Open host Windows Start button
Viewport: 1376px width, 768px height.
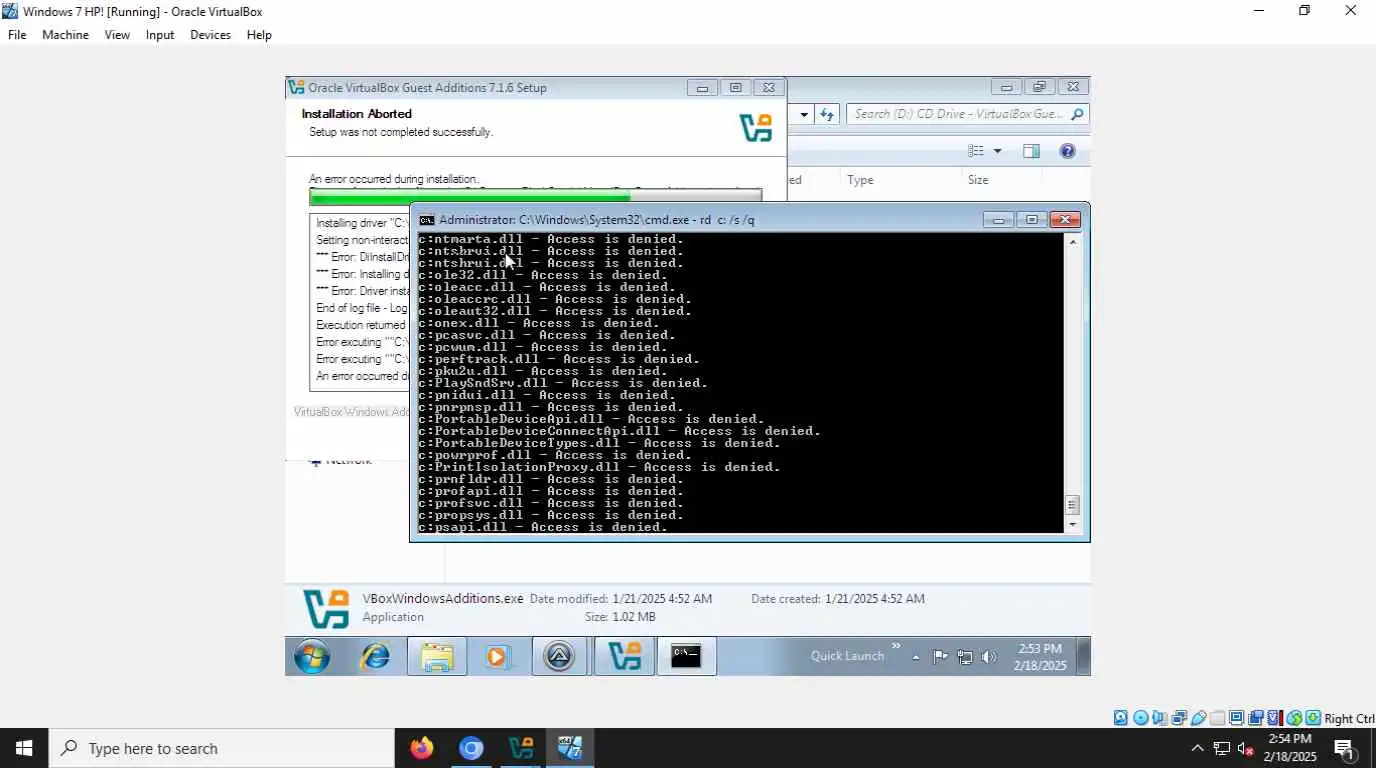24,748
